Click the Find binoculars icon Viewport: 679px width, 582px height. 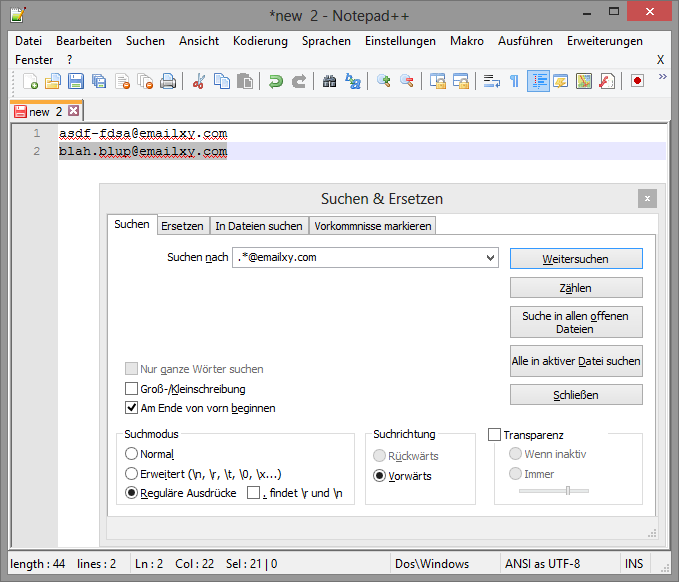pyautogui.click(x=330, y=81)
